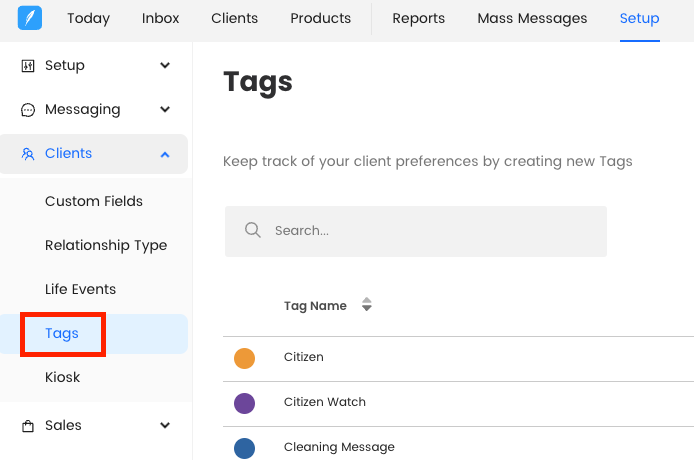Focus the tag Search input field
694x460 pixels.
pyautogui.click(x=430, y=231)
